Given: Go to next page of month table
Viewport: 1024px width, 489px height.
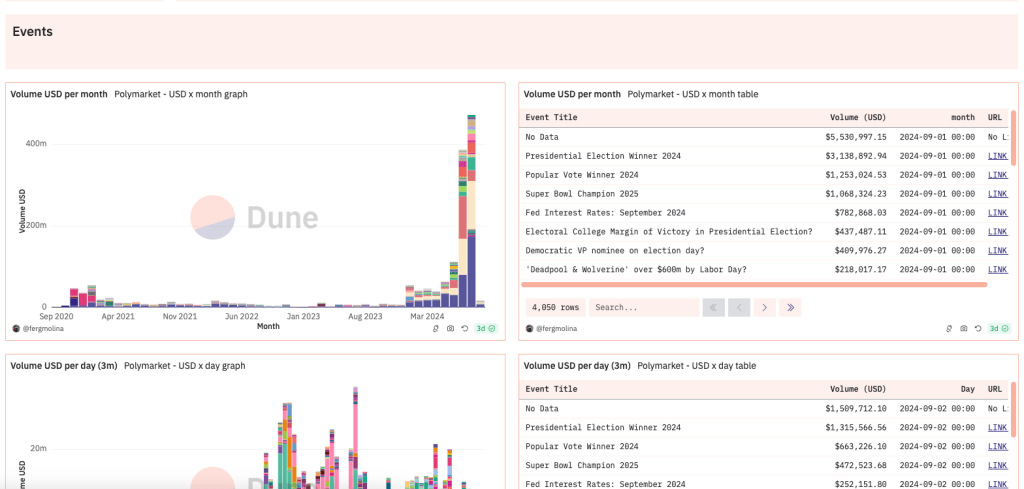Looking at the screenshot, I should 764,308.
